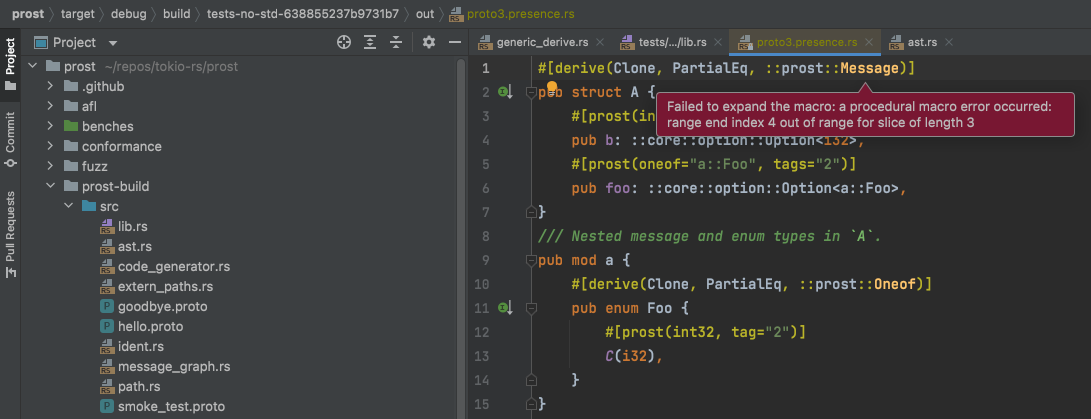Open goodbye.proto file

(x=162, y=306)
